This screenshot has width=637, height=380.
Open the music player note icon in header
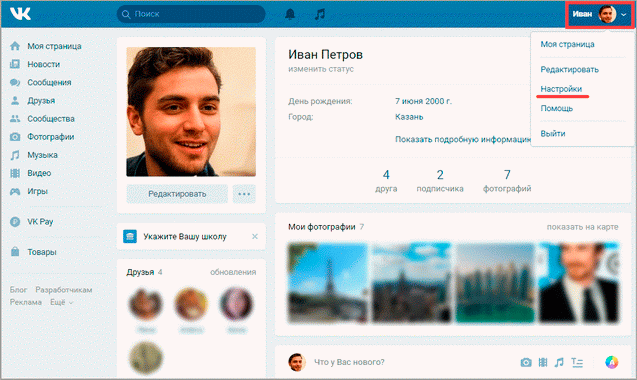point(320,14)
